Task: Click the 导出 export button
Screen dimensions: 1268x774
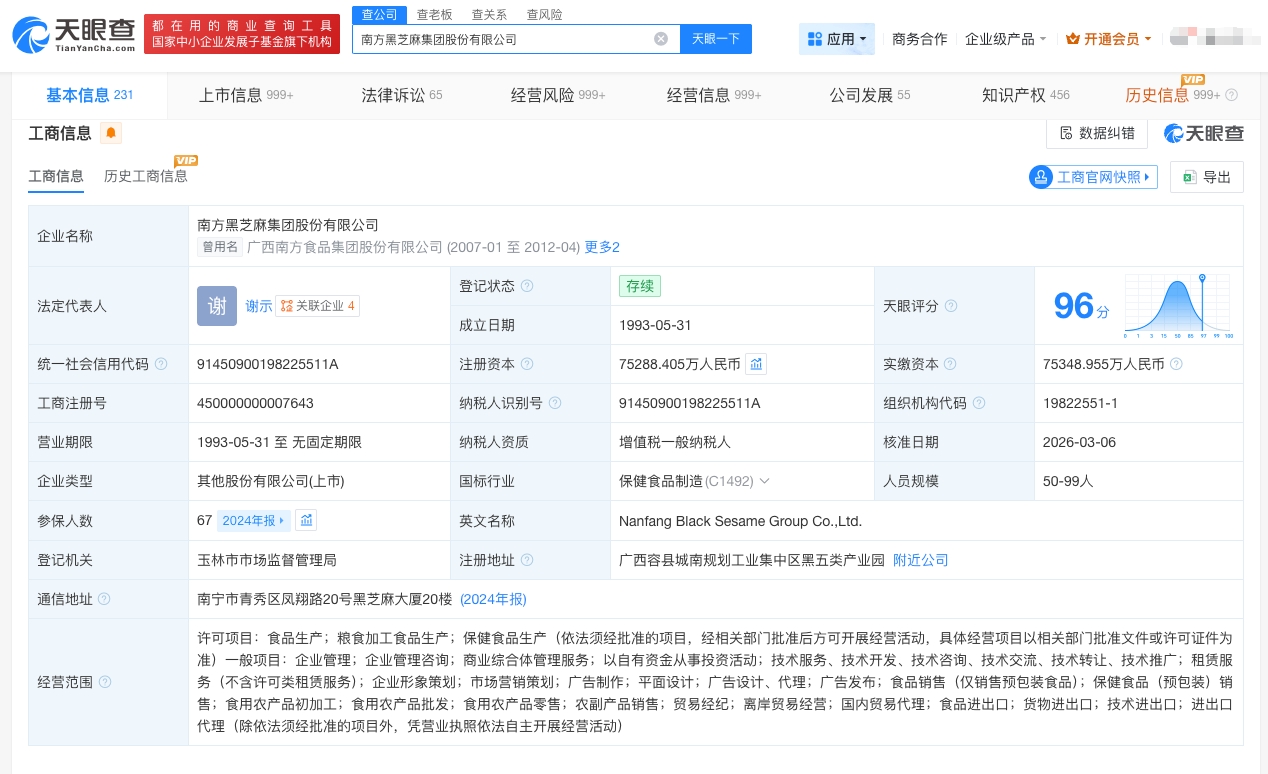Action: 1207,177
